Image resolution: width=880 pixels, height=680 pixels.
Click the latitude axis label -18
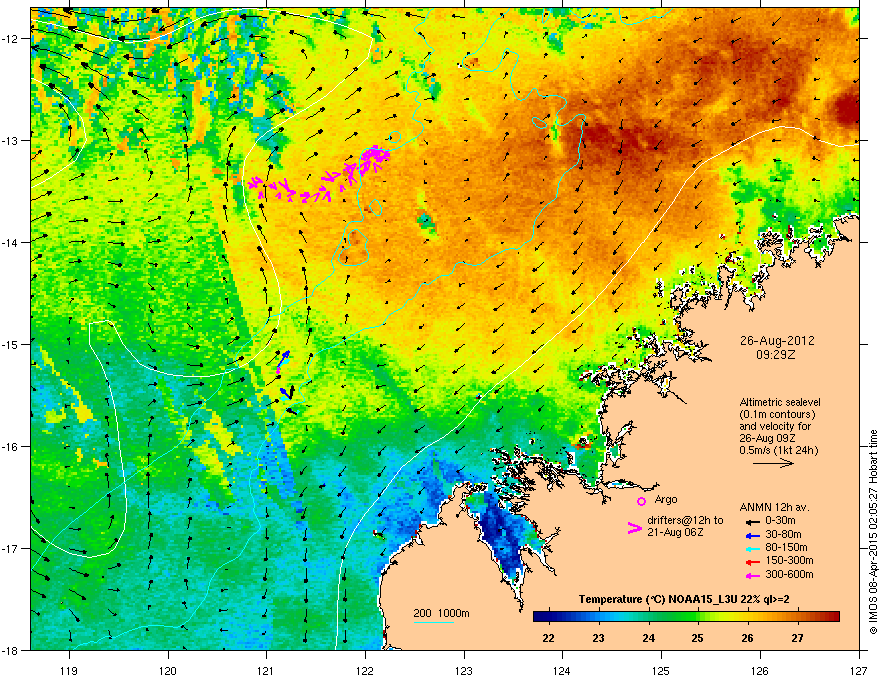10,650
